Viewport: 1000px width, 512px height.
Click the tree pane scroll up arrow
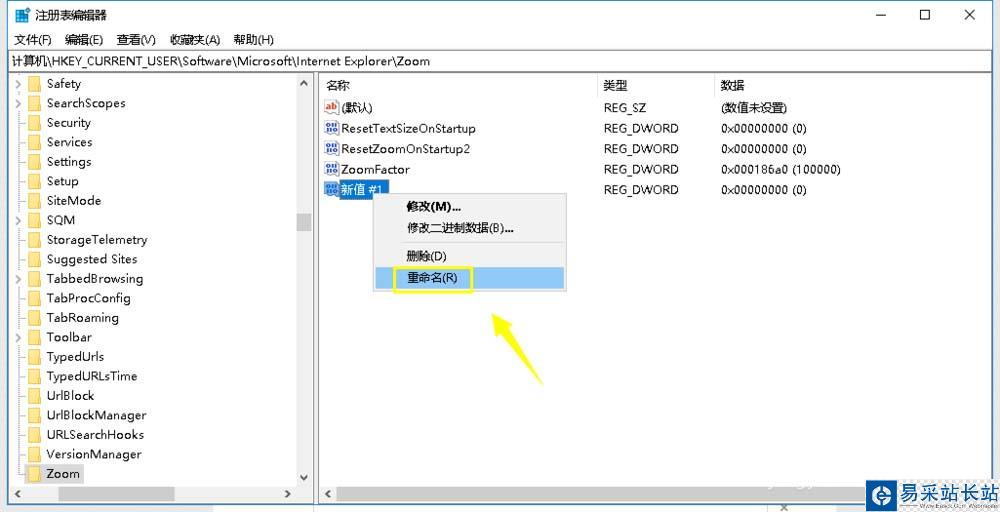[304, 82]
